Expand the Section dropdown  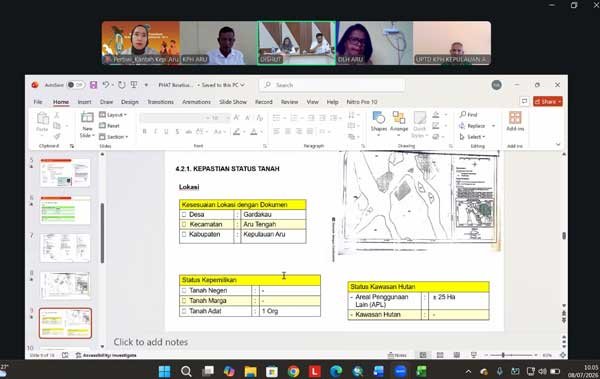coord(114,137)
